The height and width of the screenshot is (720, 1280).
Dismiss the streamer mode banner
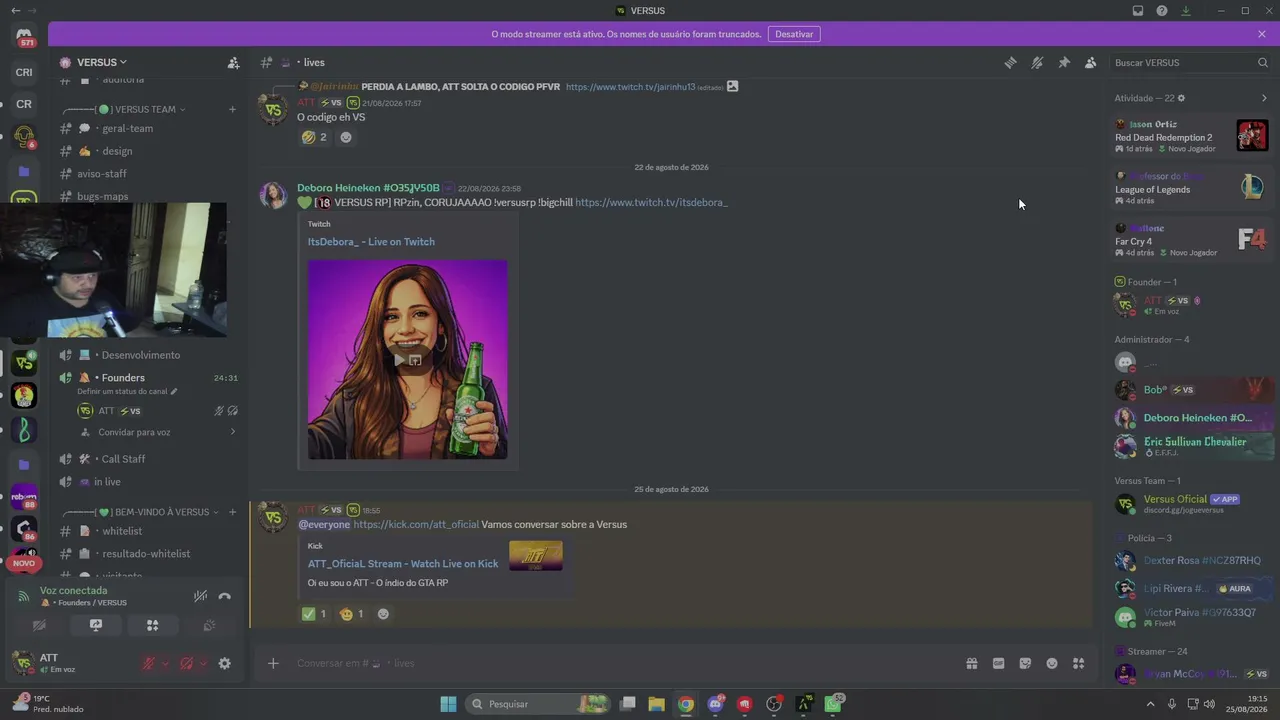pyautogui.click(x=1262, y=34)
